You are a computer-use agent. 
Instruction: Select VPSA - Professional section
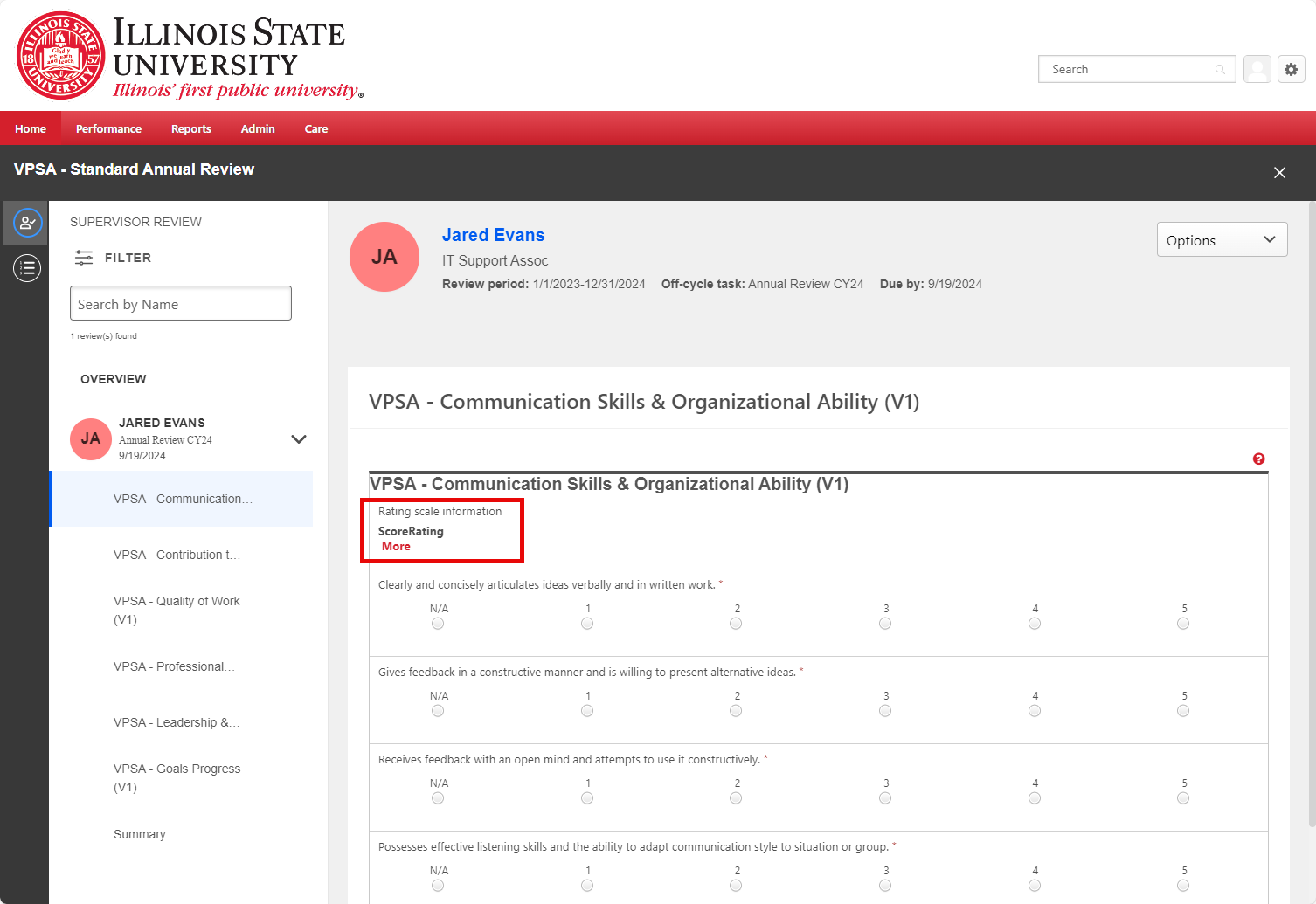(x=174, y=666)
